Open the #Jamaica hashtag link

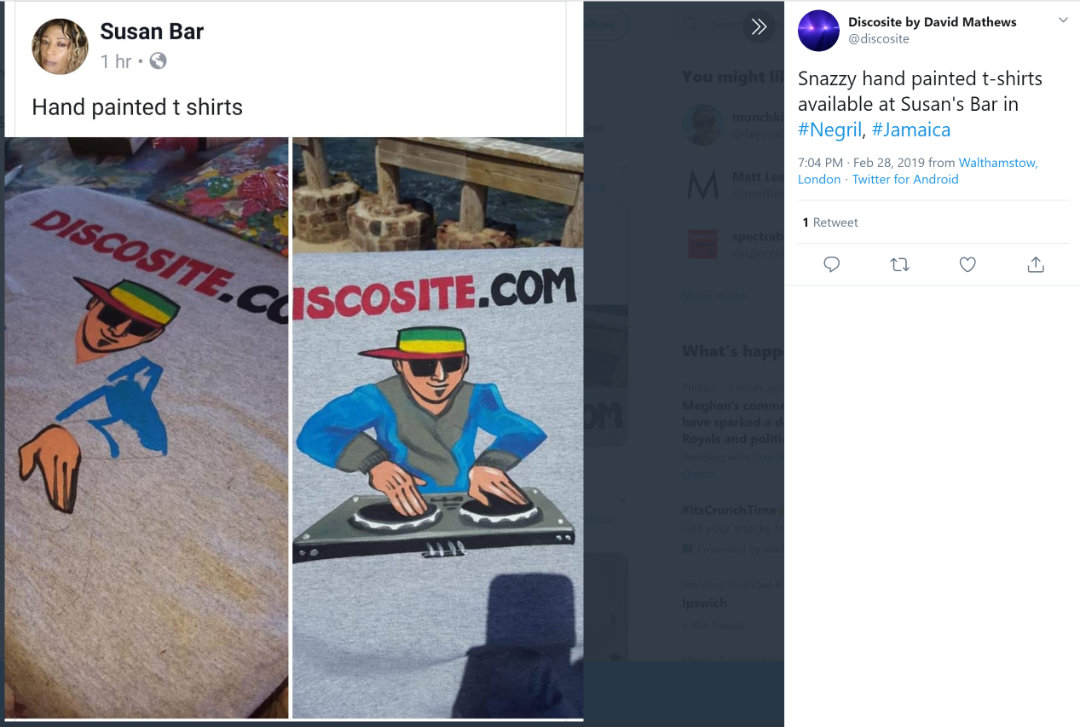pos(911,130)
